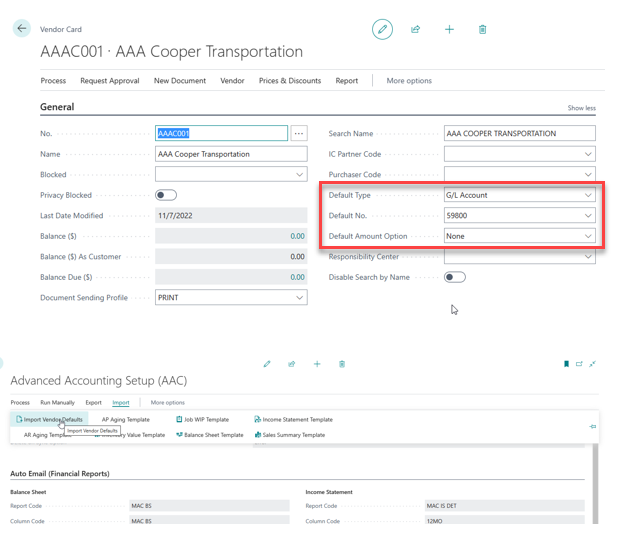The width and height of the screenshot is (620, 559).
Task: Click the Name field AAA Cooper Transportation
Action: tap(231, 154)
